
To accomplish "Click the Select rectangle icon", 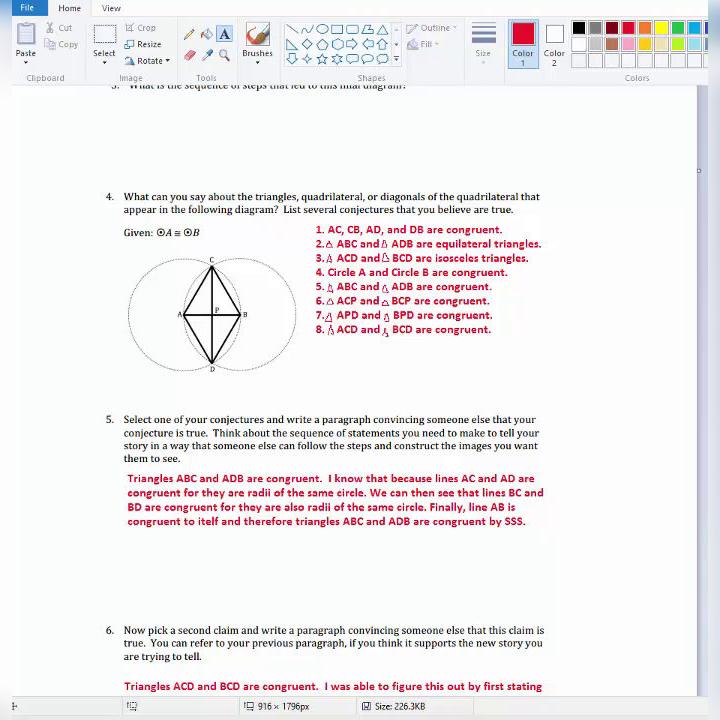I will (105, 34).
